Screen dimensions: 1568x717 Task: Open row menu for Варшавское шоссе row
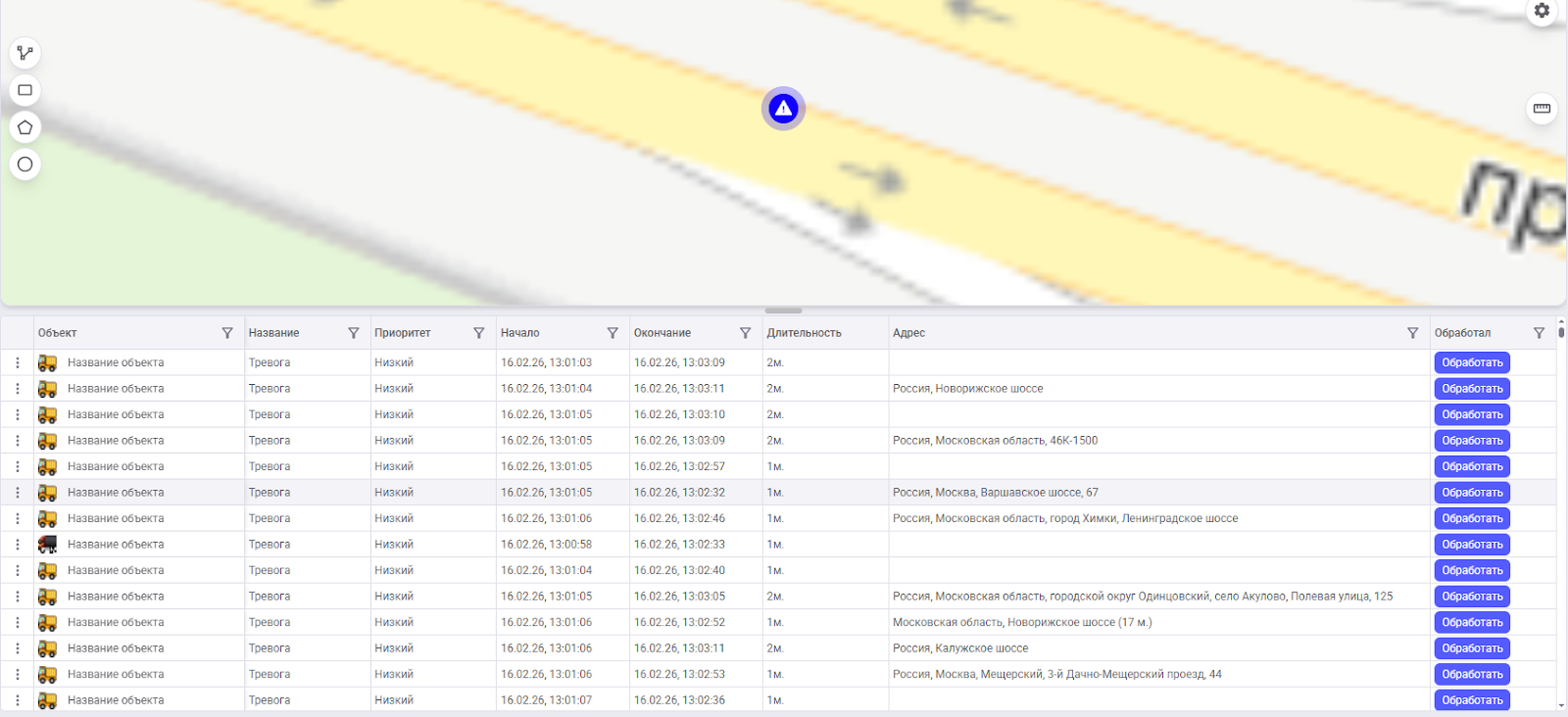coord(18,493)
